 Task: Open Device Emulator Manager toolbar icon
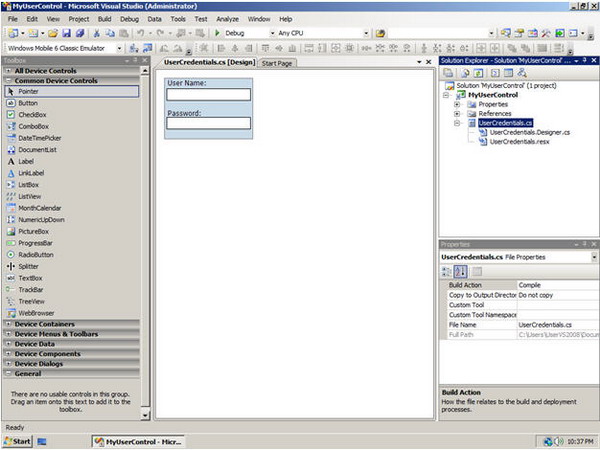click(147, 48)
